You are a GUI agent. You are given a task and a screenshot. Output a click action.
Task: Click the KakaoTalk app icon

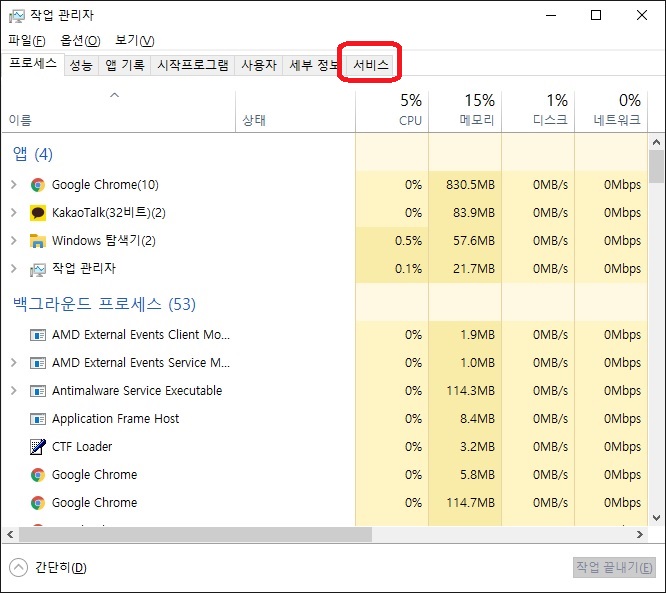(37, 213)
